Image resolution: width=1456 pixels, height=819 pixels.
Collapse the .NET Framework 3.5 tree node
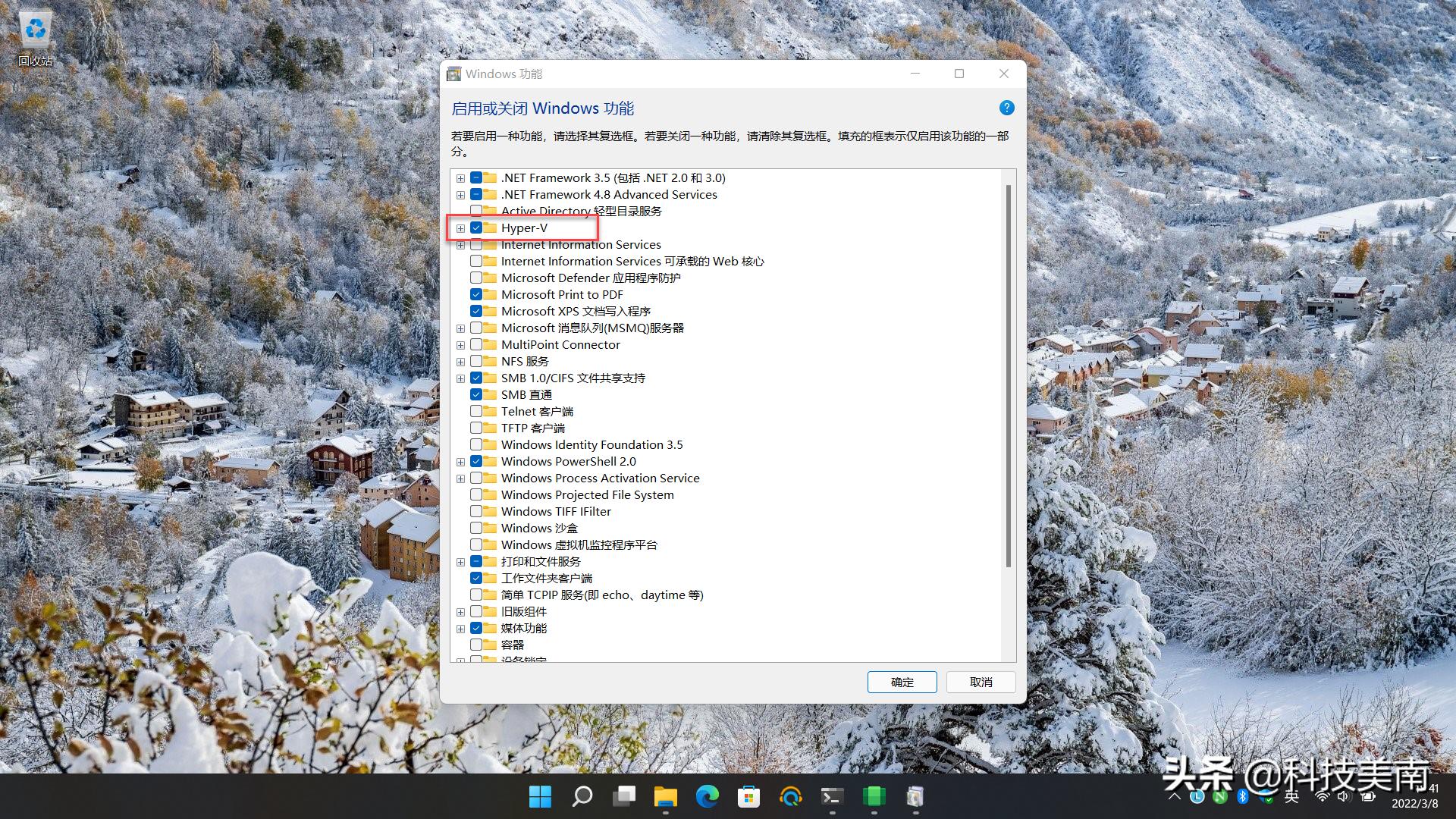pos(460,177)
